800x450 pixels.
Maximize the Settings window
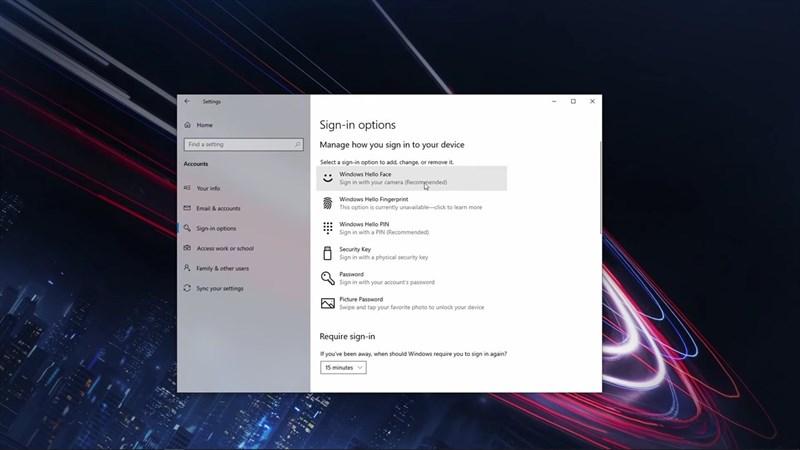pyautogui.click(x=573, y=101)
